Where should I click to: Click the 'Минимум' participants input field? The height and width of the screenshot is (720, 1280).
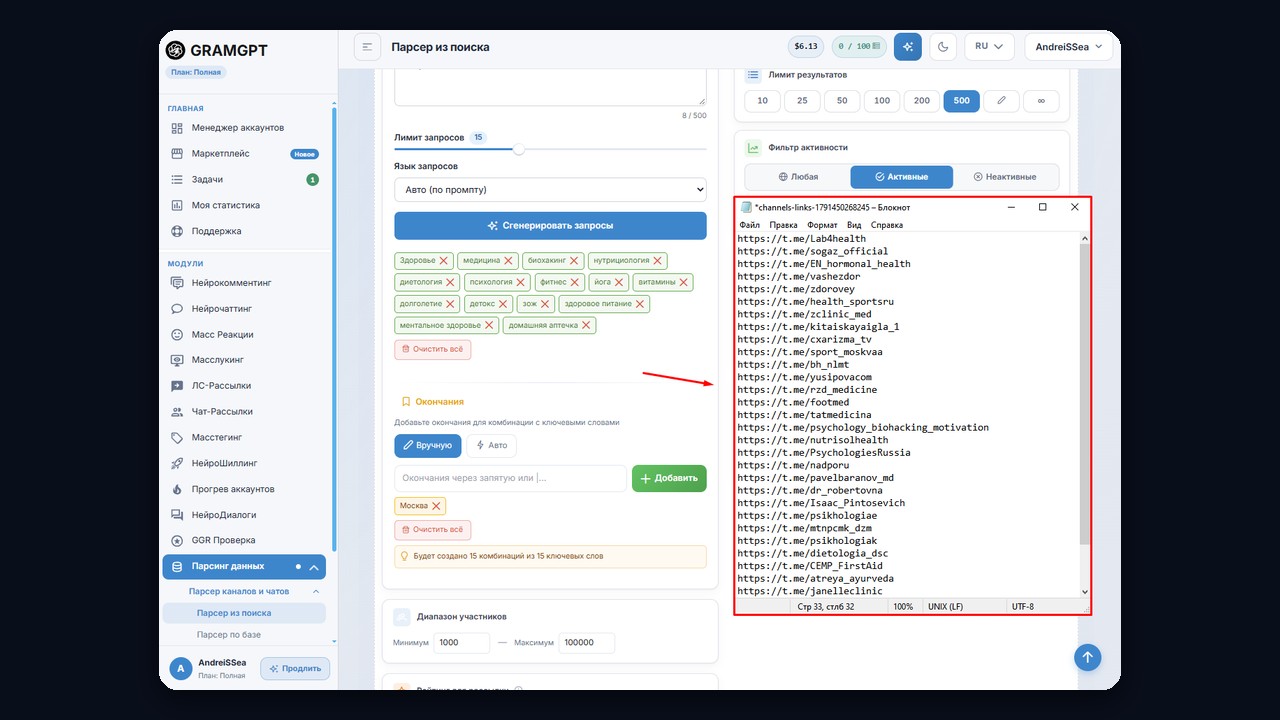[x=462, y=643]
